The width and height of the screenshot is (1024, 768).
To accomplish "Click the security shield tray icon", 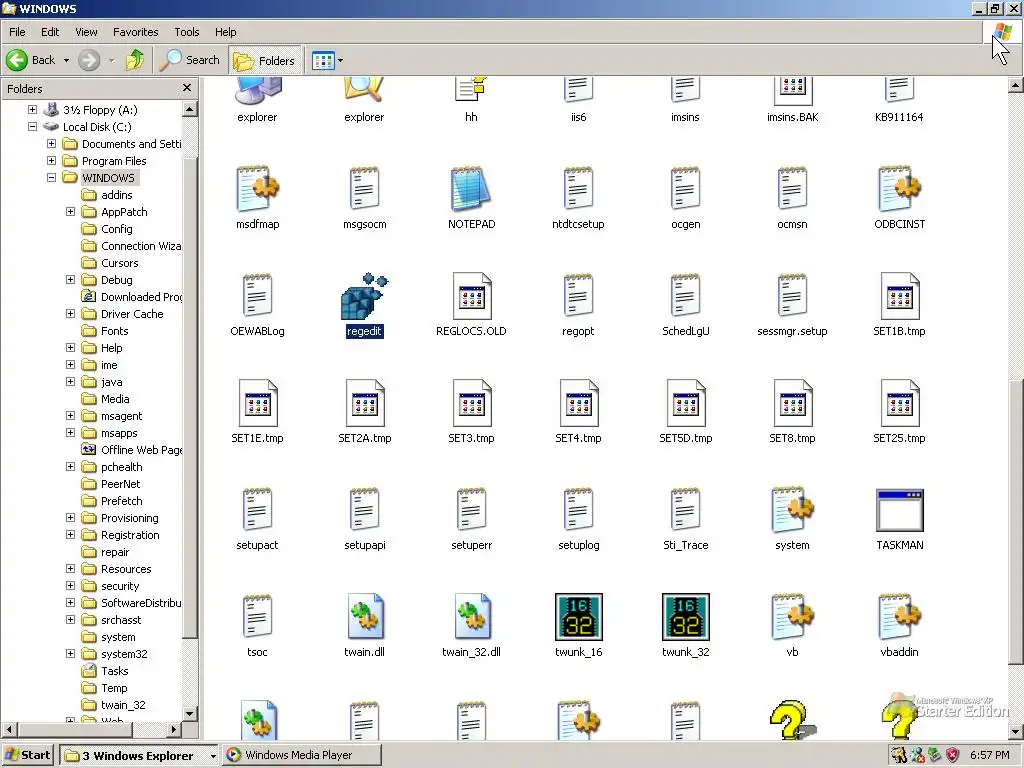I will [x=953, y=755].
